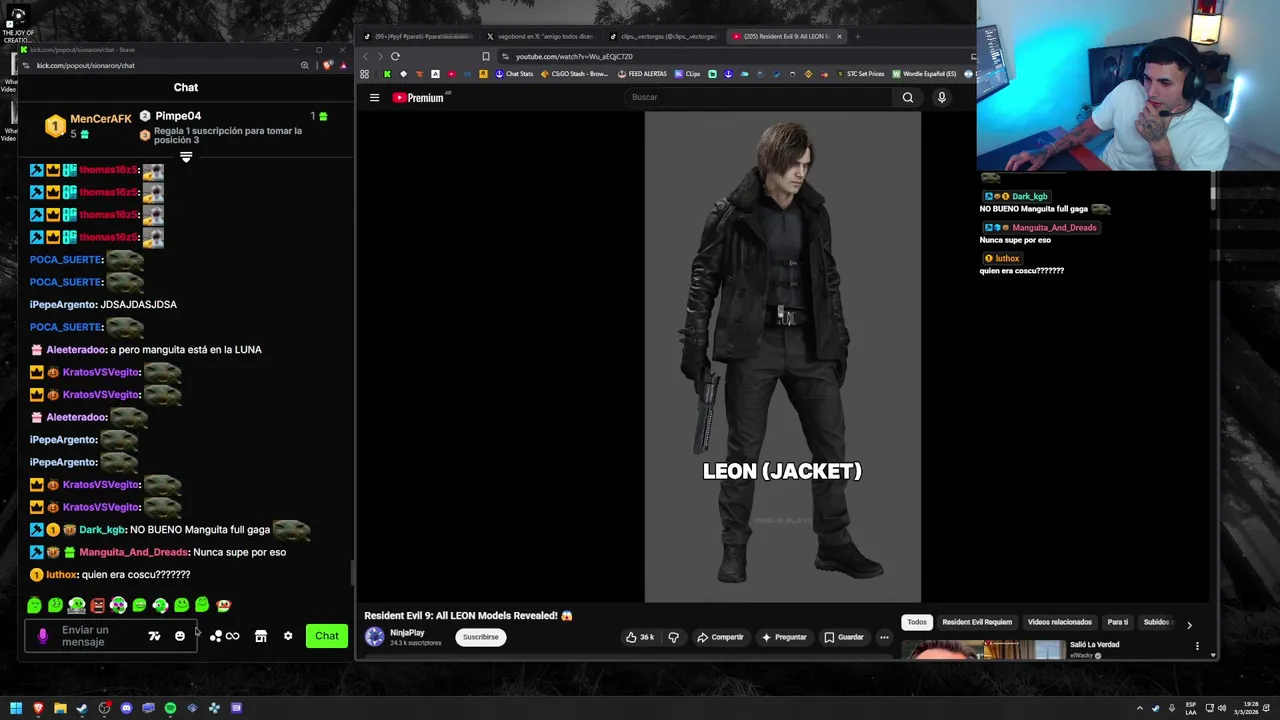Open the Wordle Español bookmark

[925, 74]
